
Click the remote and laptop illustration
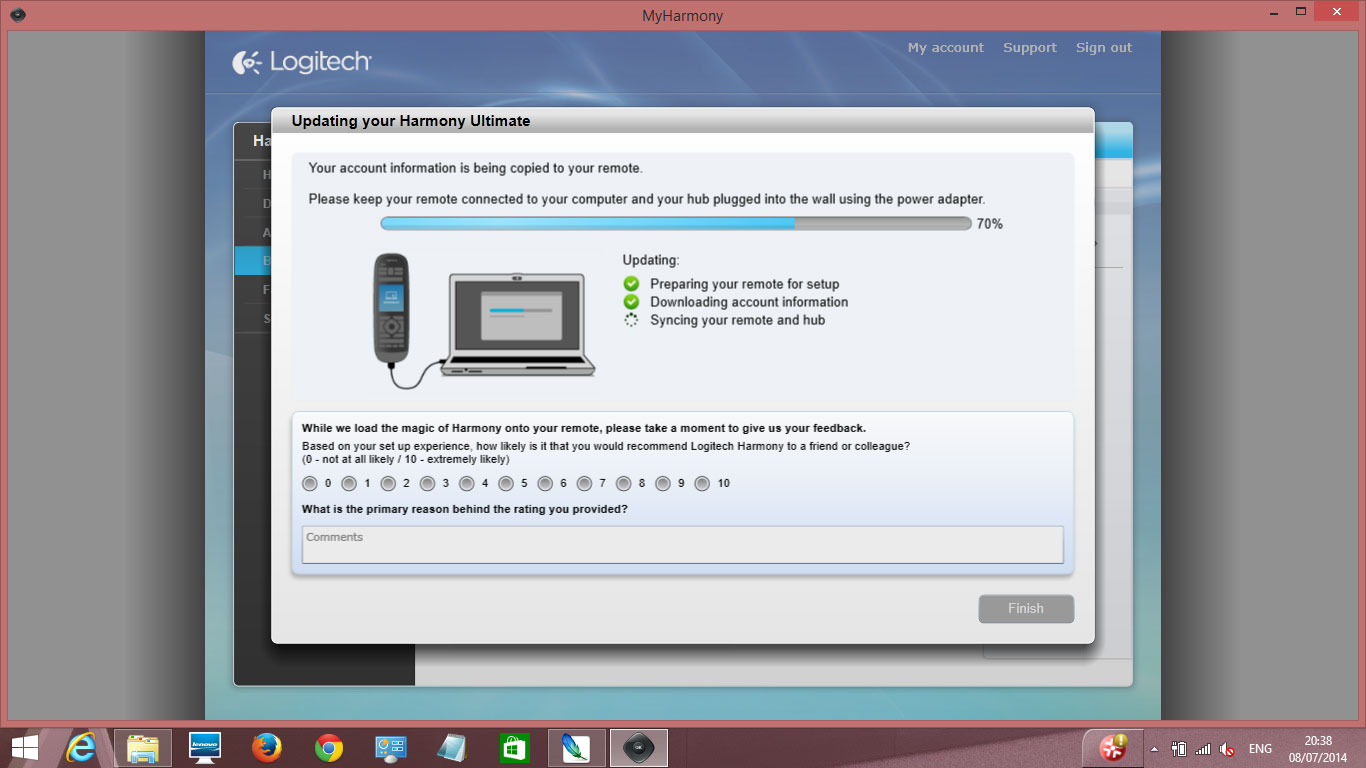coord(484,320)
